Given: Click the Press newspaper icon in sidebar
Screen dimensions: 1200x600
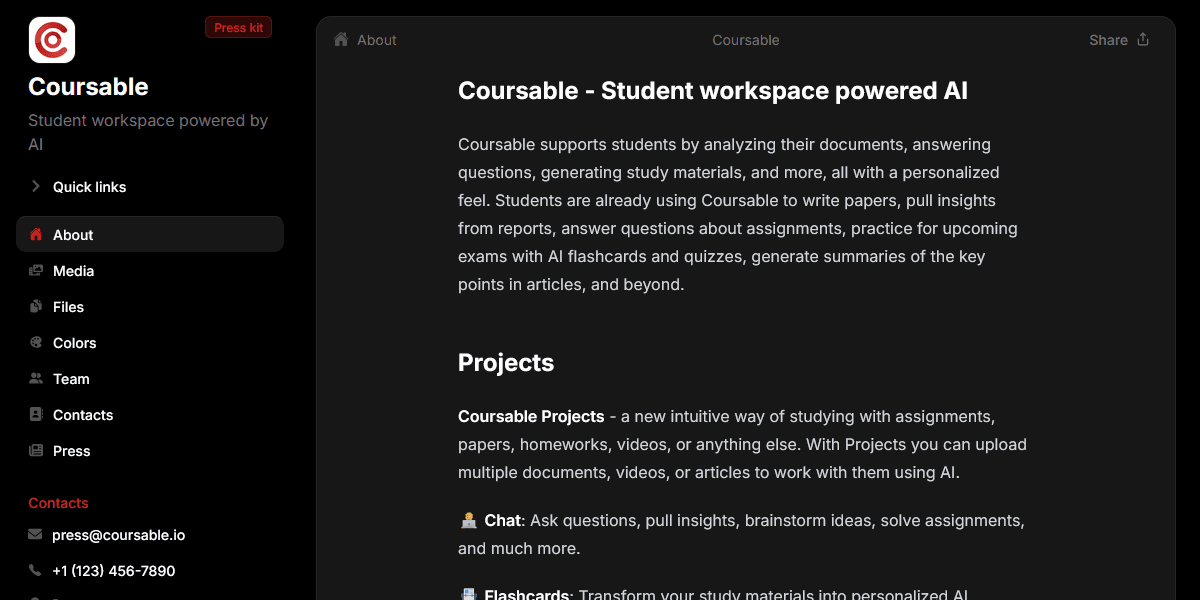Looking at the screenshot, I should pyautogui.click(x=36, y=451).
